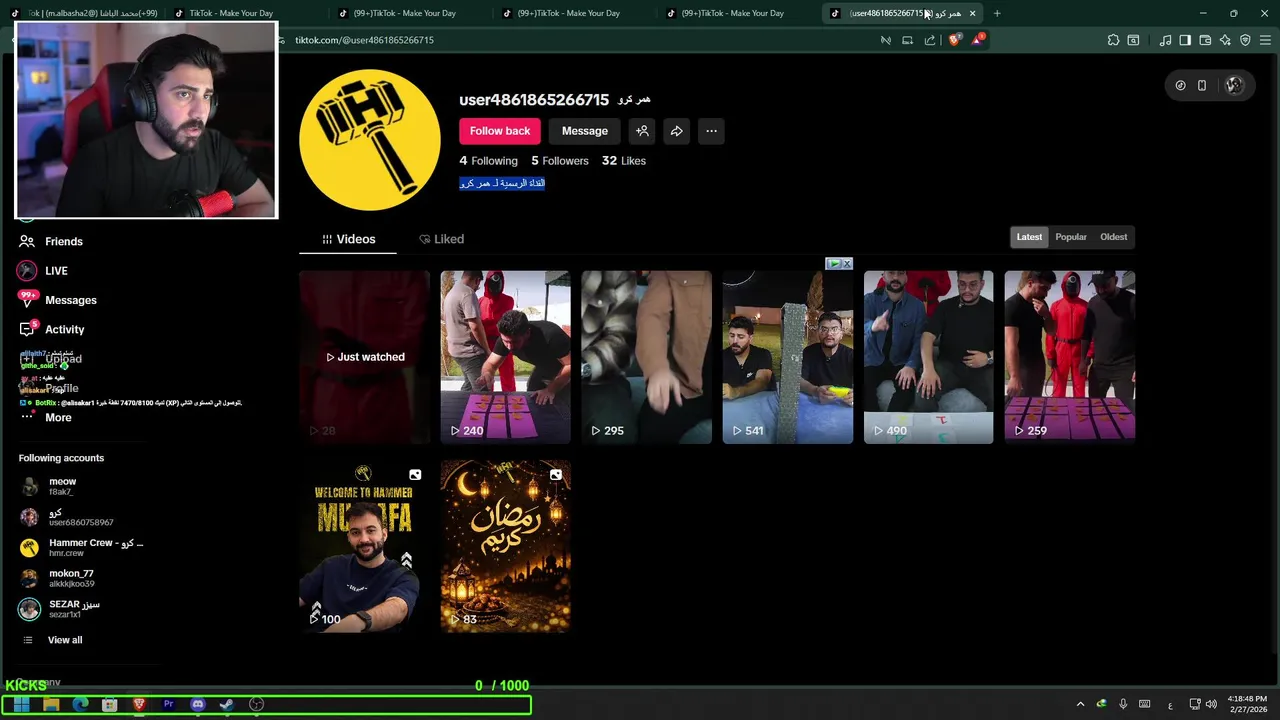Open the Just watched video thumbnail
Viewport: 1280px width, 720px height.
(364, 357)
